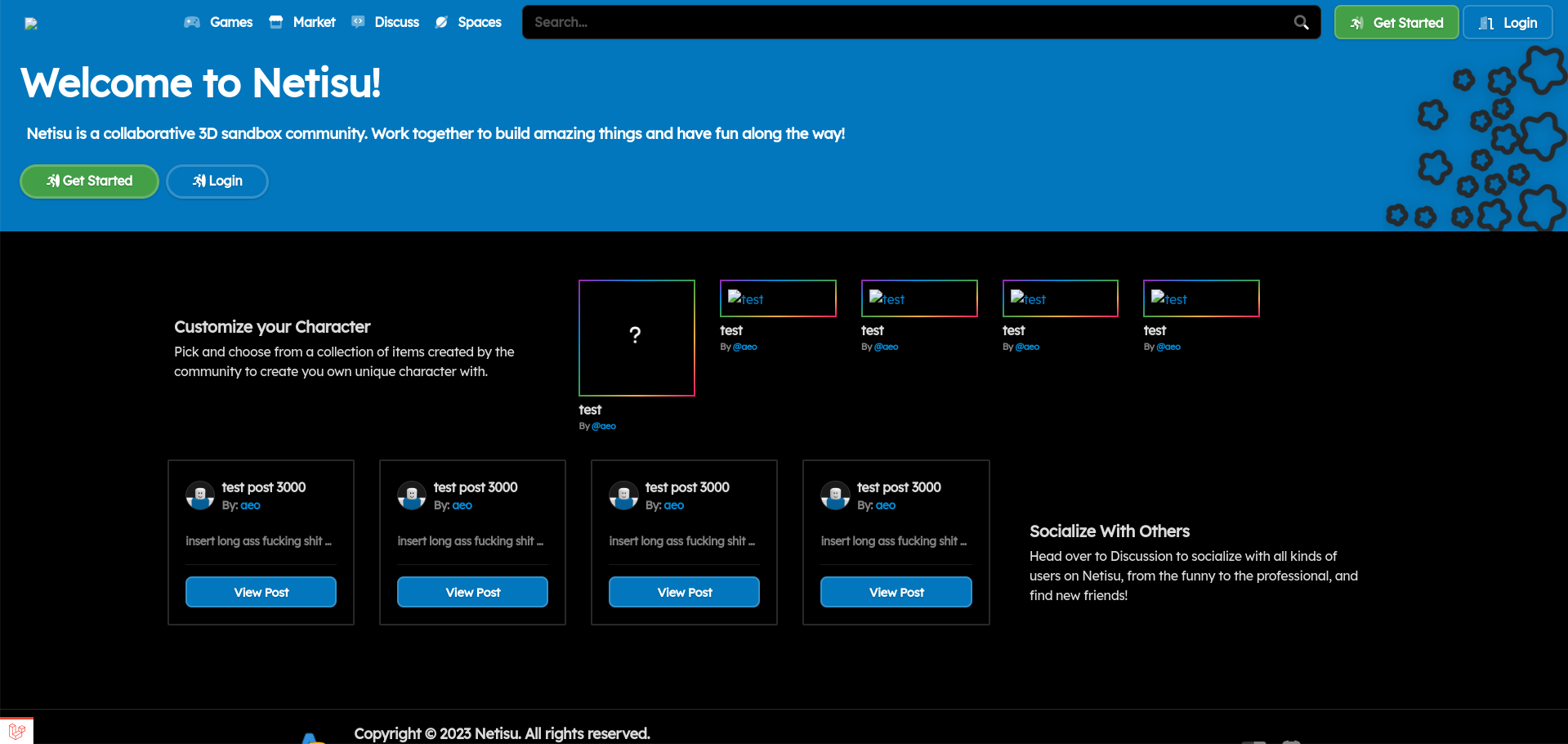Navigate to the Spaces nav item
The width and height of the screenshot is (1568, 744).
479,22
